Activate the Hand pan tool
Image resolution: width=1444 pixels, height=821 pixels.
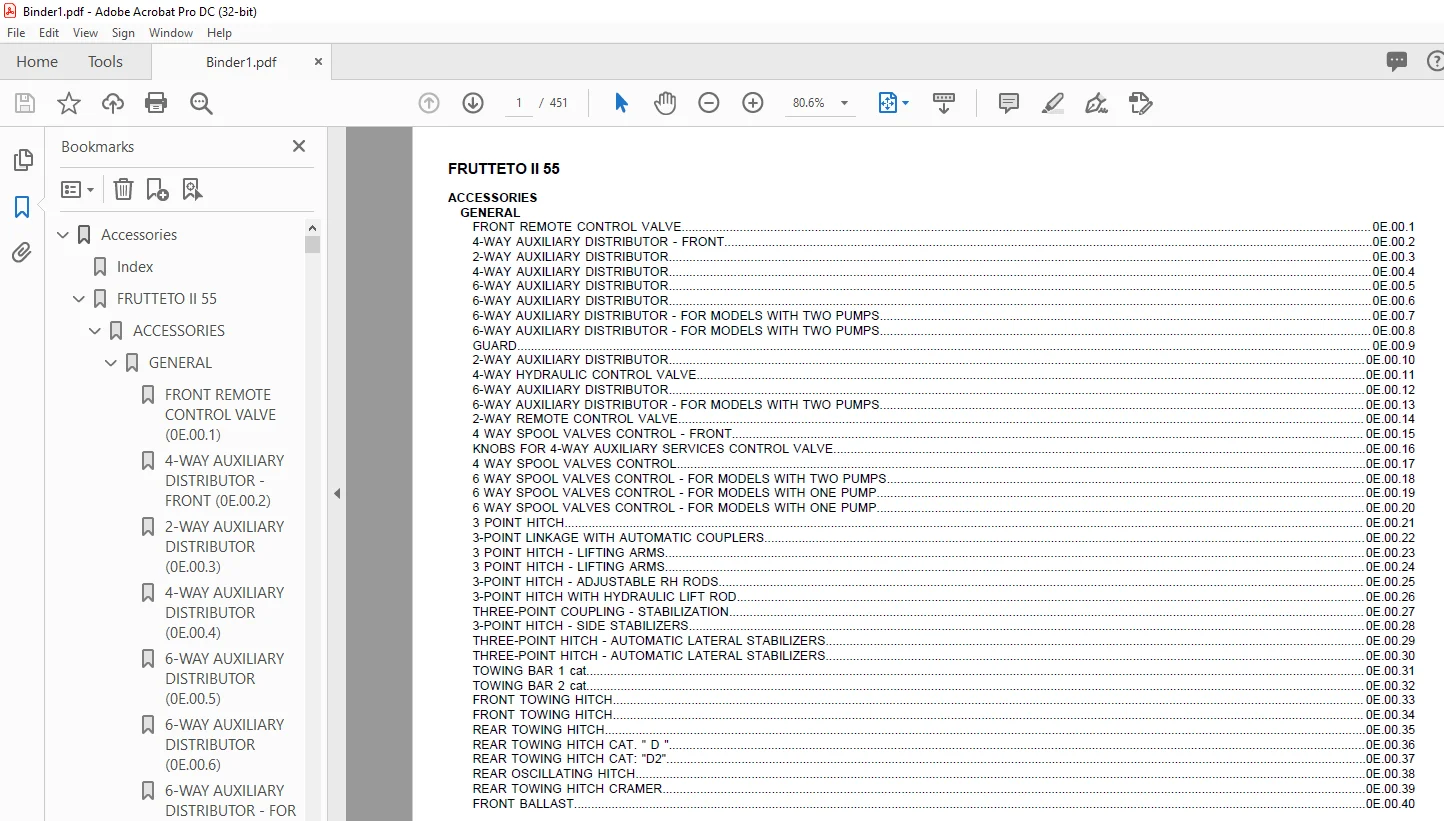coord(665,103)
